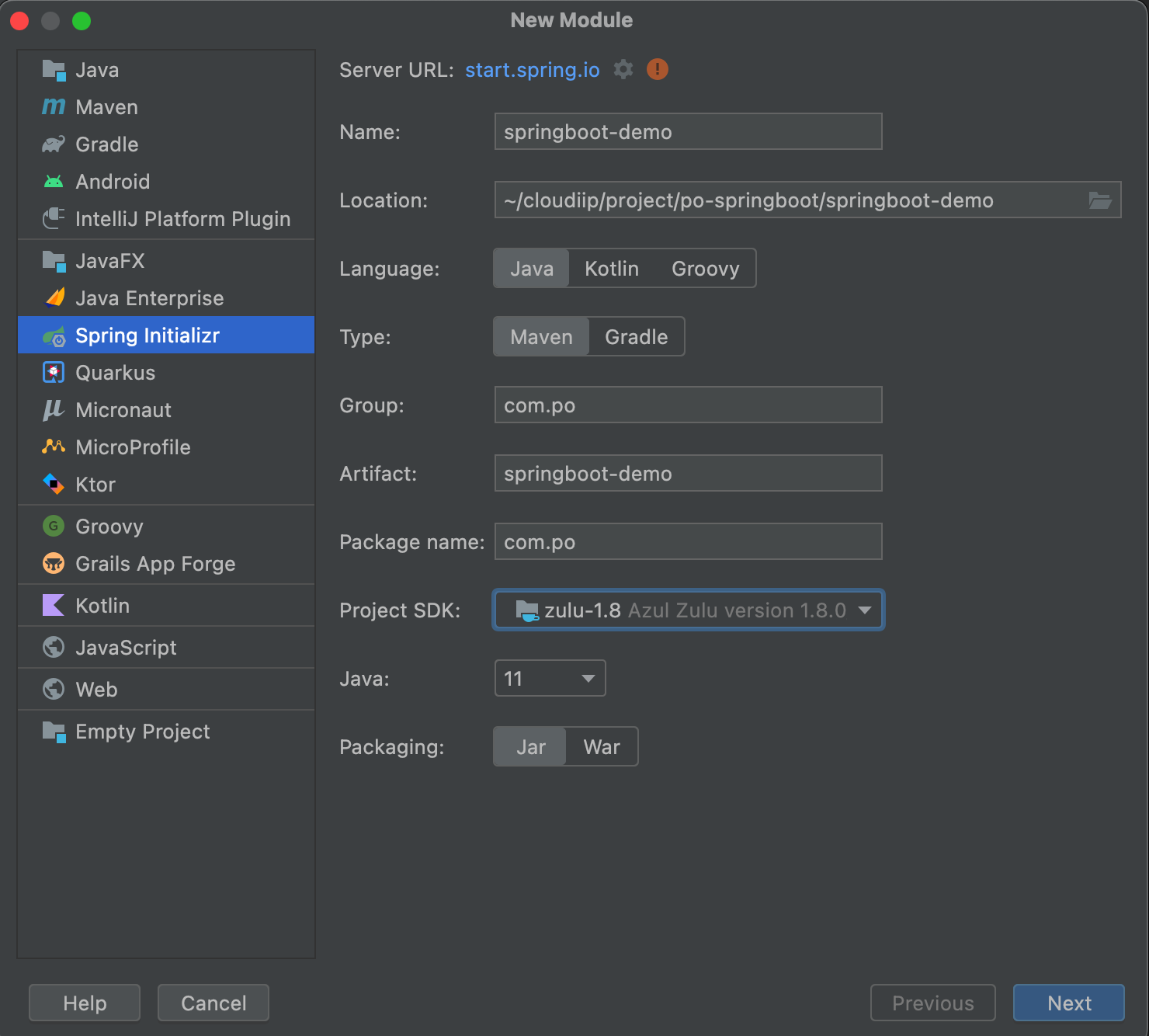Select Java Enterprise module type
This screenshot has height=1036, width=1149.
[149, 298]
